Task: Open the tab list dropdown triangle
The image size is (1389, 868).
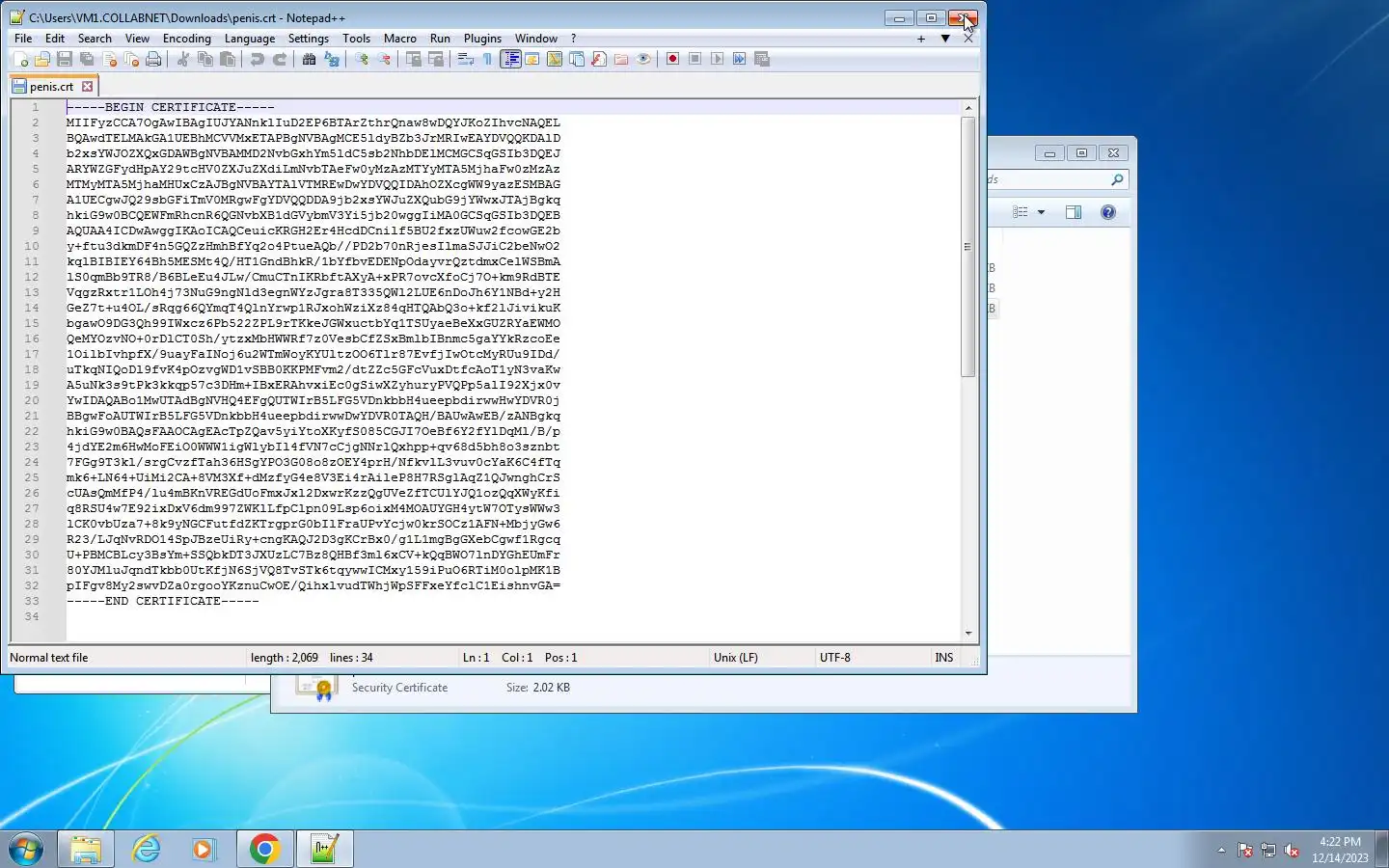Action: 945,39
